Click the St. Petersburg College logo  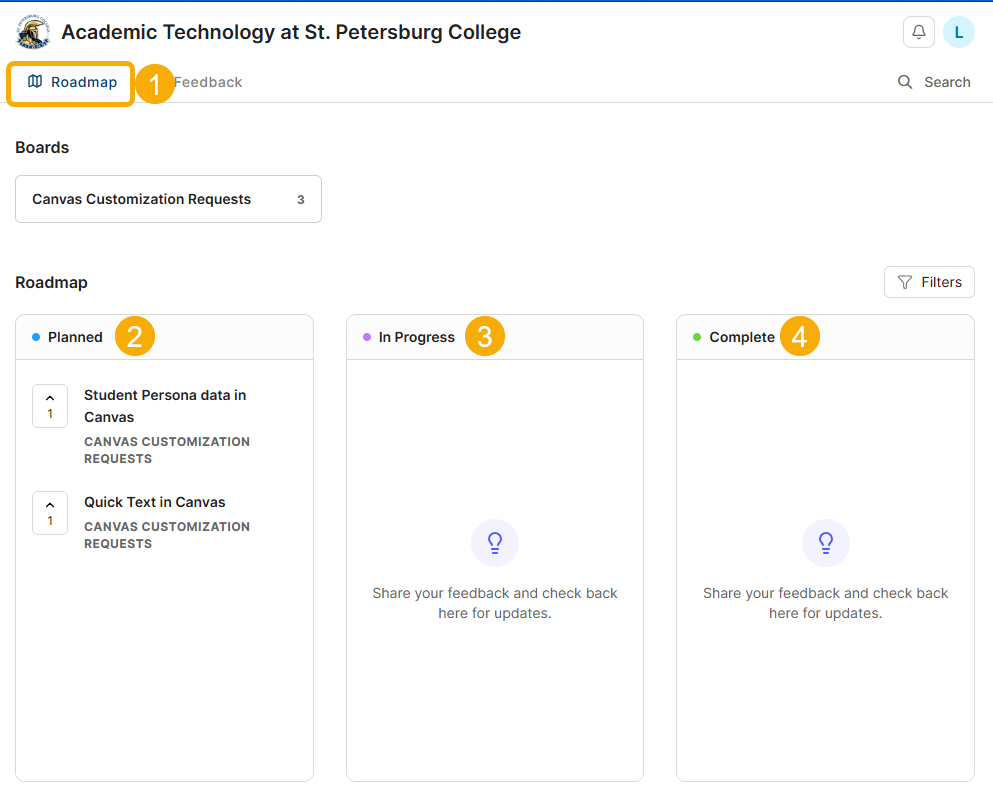[33, 32]
